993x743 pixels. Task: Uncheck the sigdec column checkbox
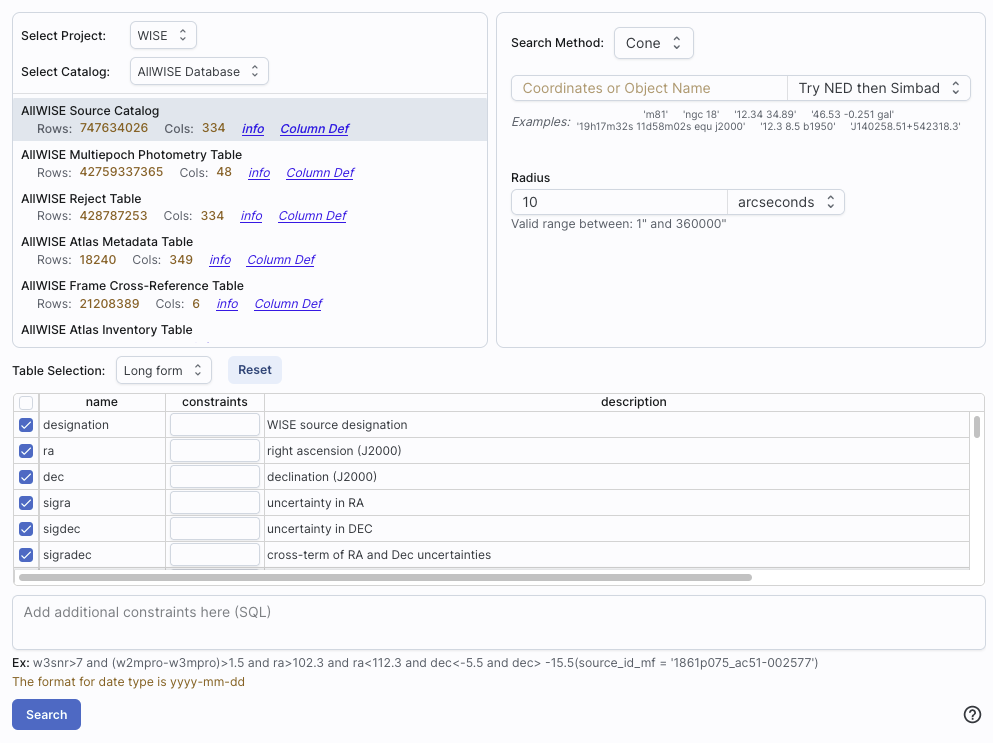[26, 529]
